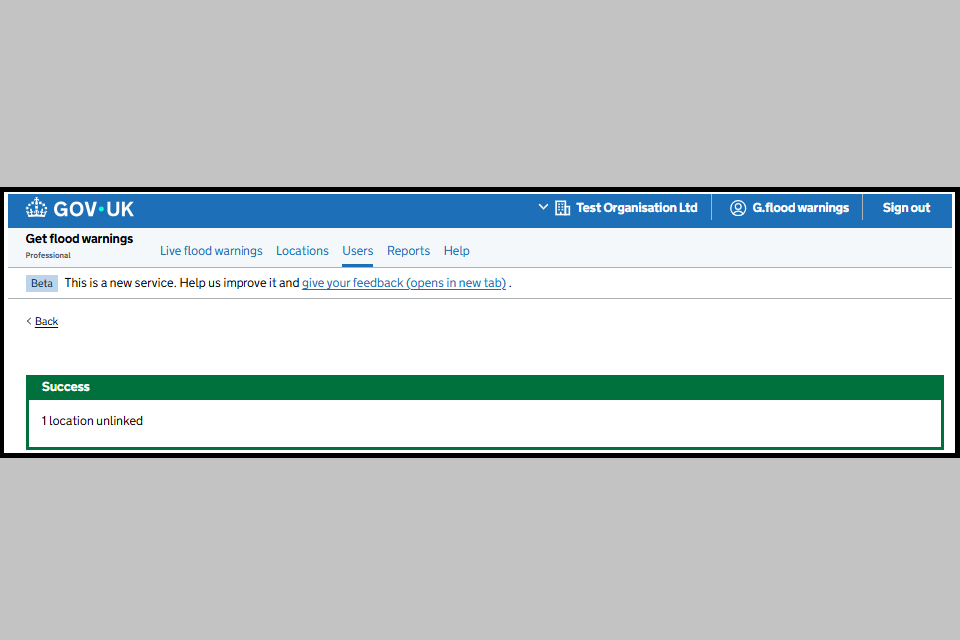Click the 1 location unlinked message
The image size is (960, 640).
click(x=92, y=421)
